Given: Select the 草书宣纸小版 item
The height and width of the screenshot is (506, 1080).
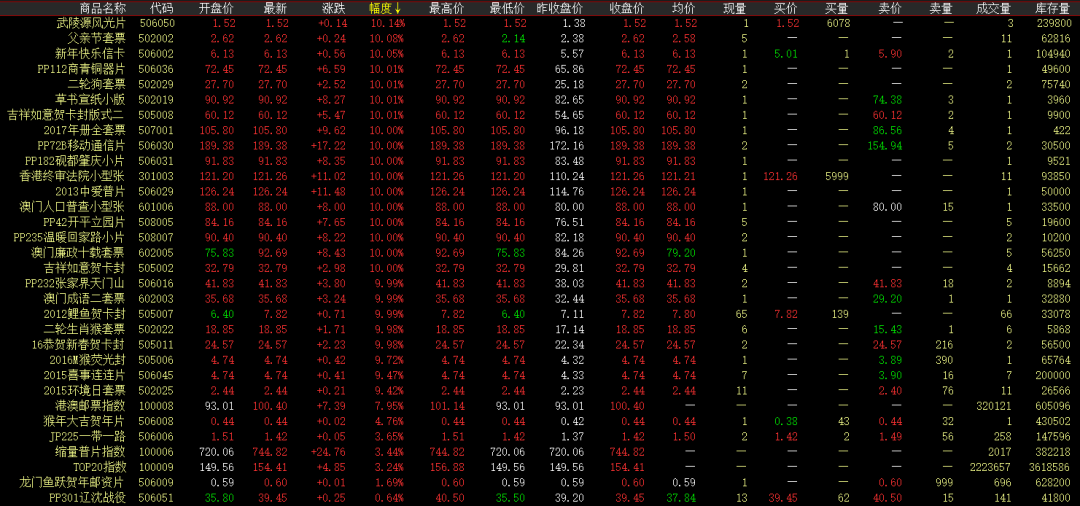Looking at the screenshot, I should click(91, 99).
